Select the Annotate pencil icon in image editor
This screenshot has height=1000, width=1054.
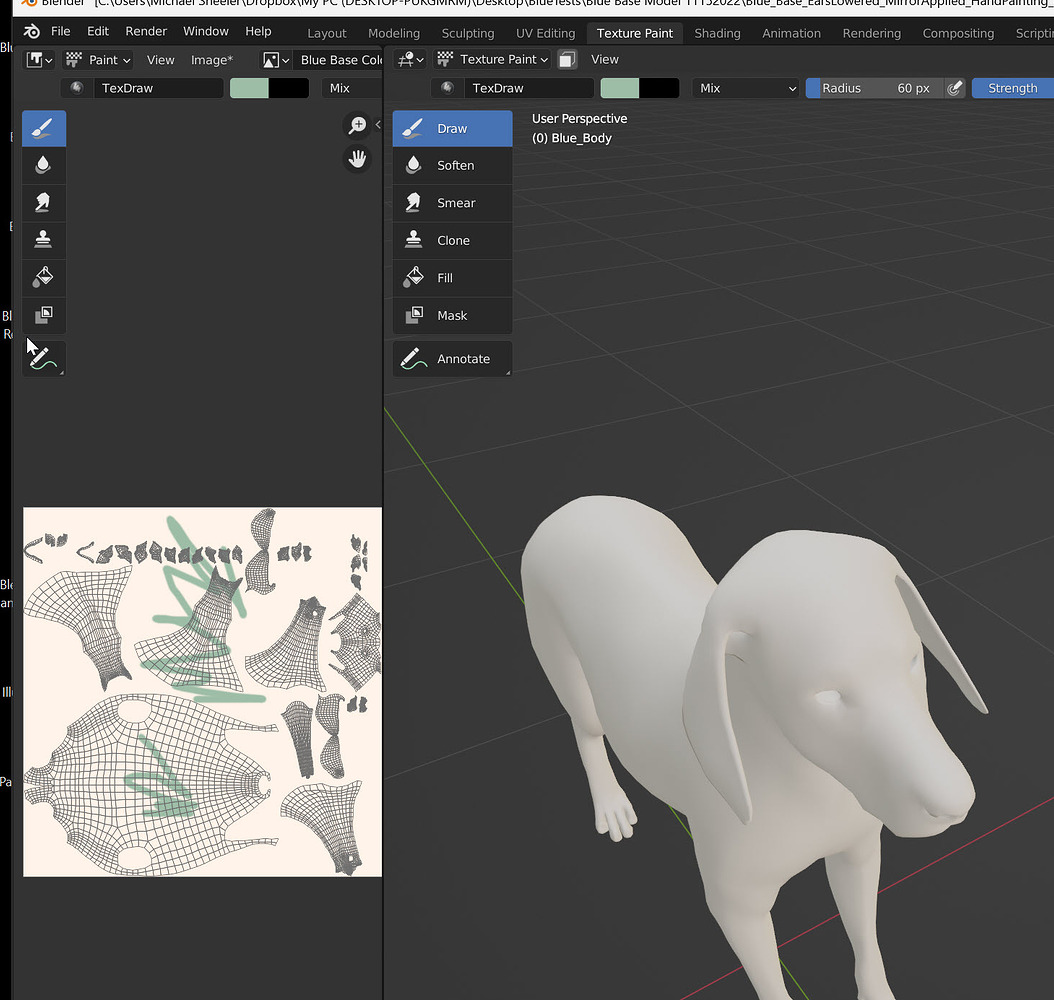tap(44, 358)
